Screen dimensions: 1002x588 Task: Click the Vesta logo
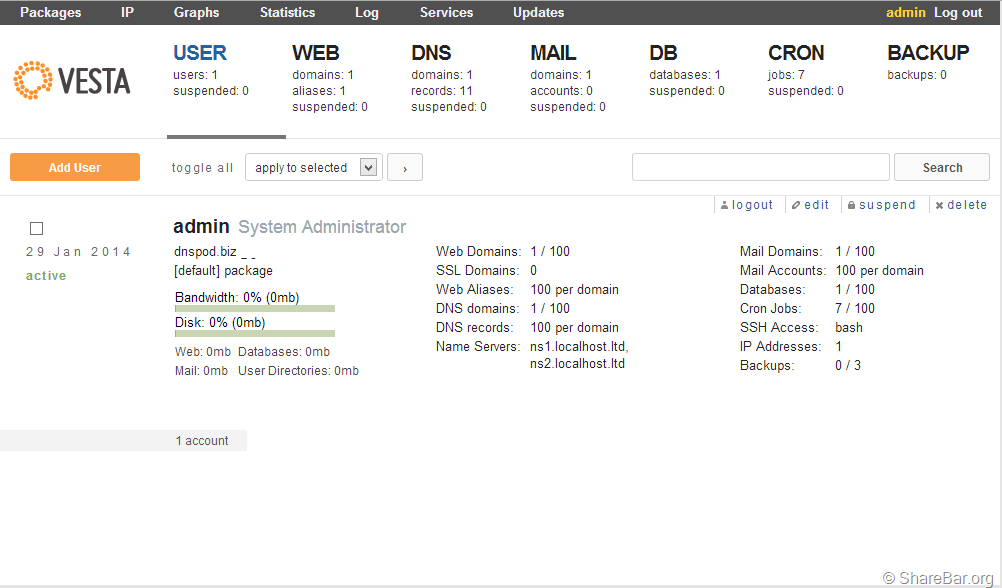click(72, 81)
